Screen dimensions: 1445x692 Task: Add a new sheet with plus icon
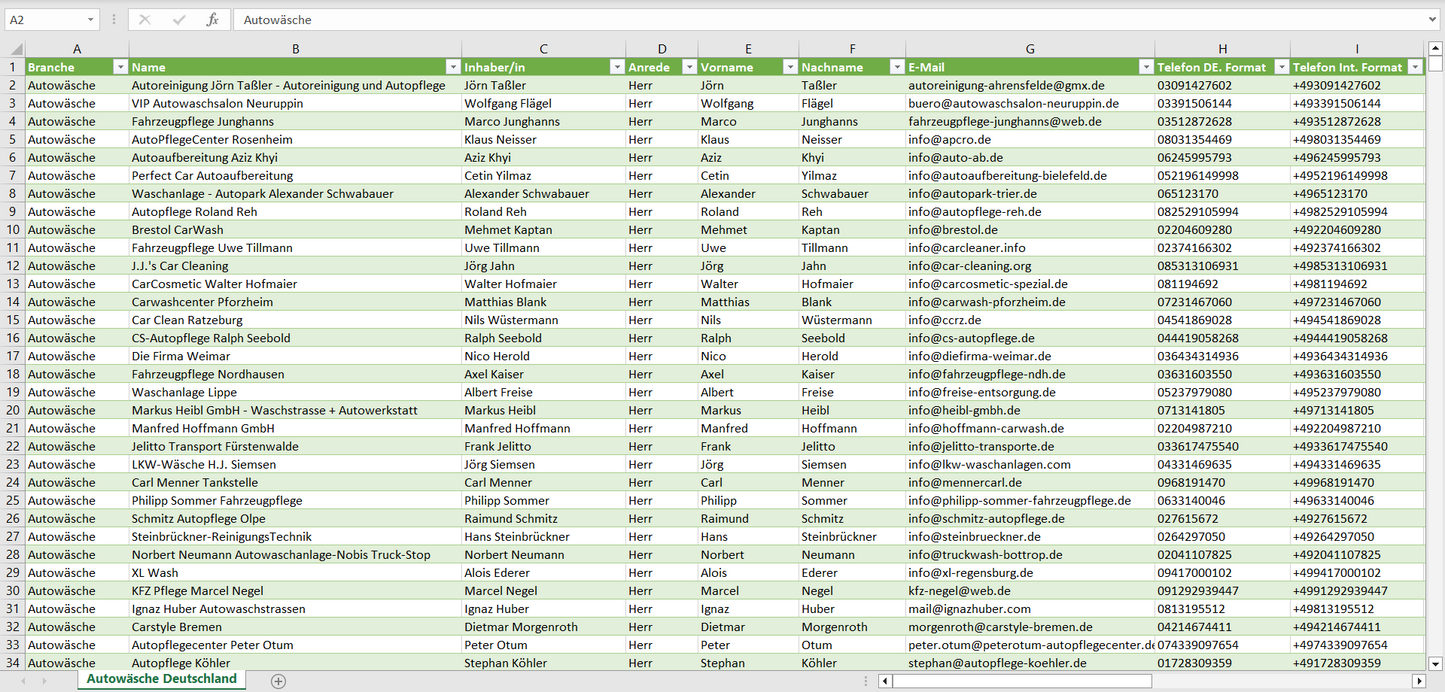[x=278, y=681]
